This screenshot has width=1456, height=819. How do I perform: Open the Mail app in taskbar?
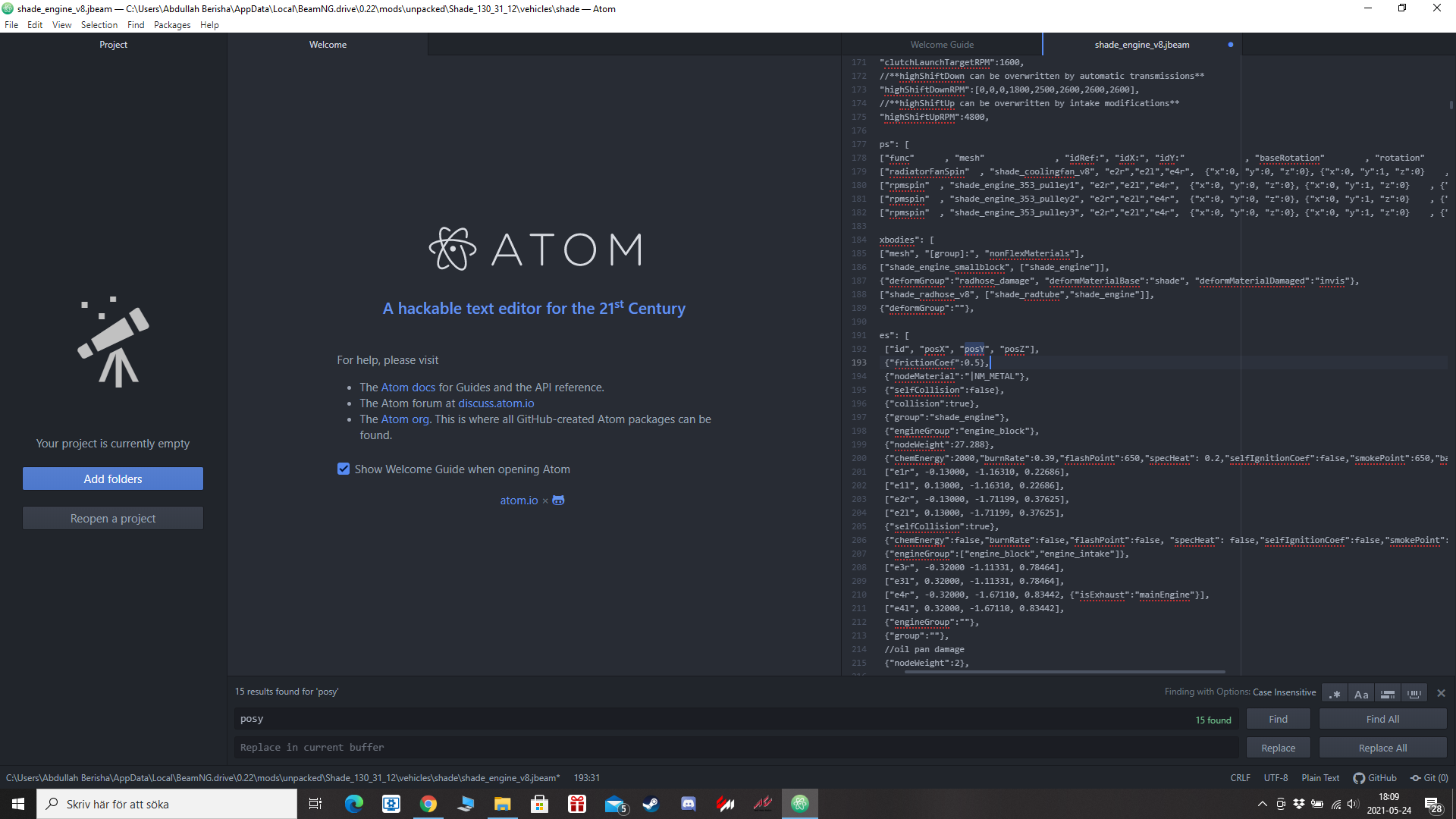point(614,804)
